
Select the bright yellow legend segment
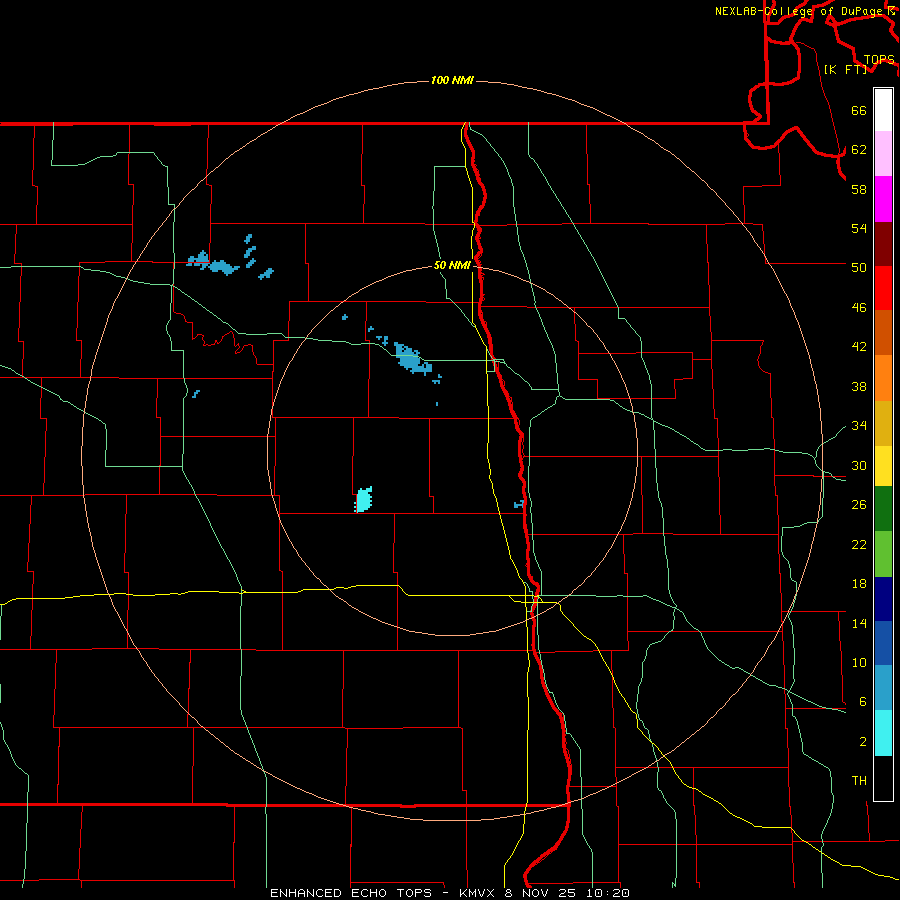pyautogui.click(x=883, y=466)
